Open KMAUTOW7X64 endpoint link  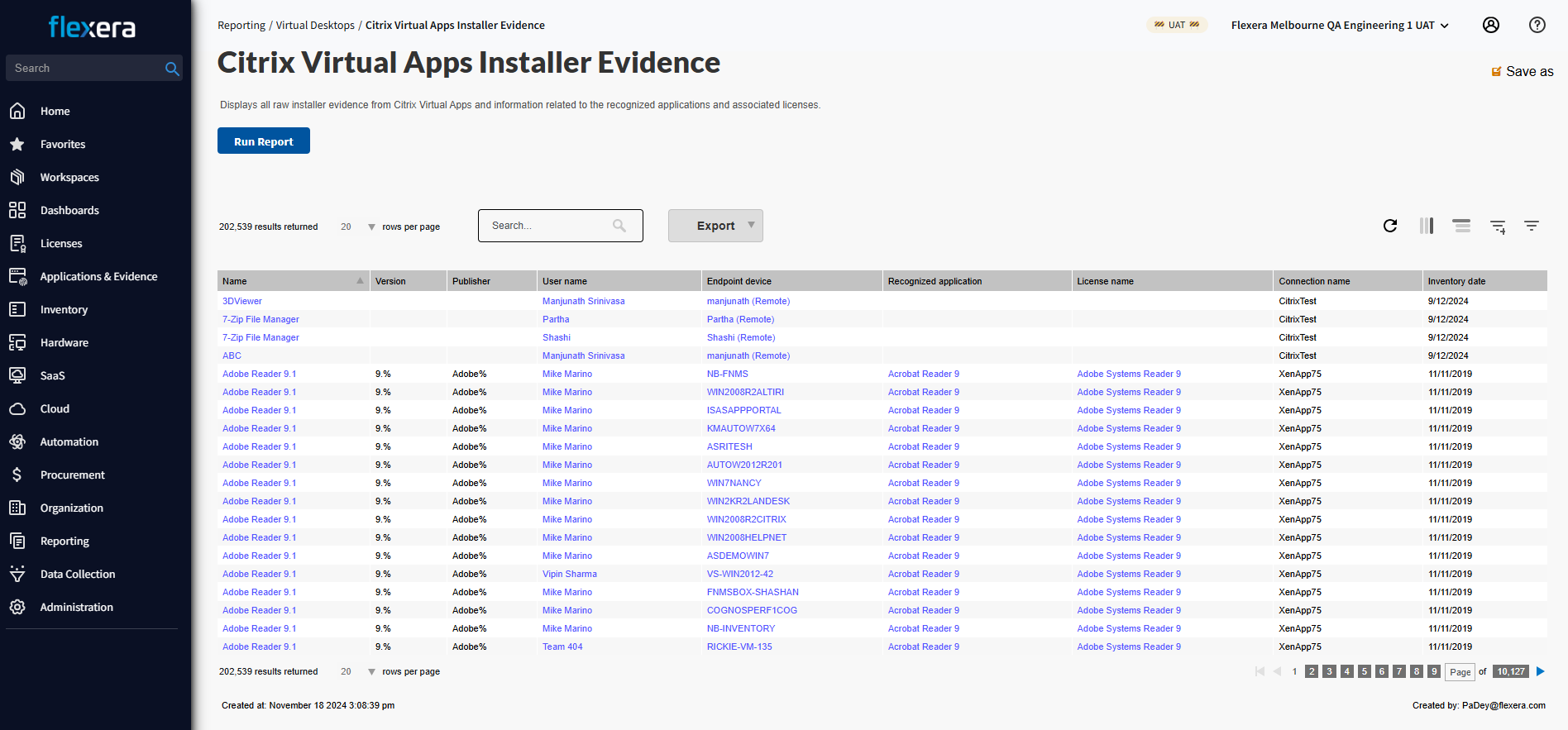tap(741, 428)
